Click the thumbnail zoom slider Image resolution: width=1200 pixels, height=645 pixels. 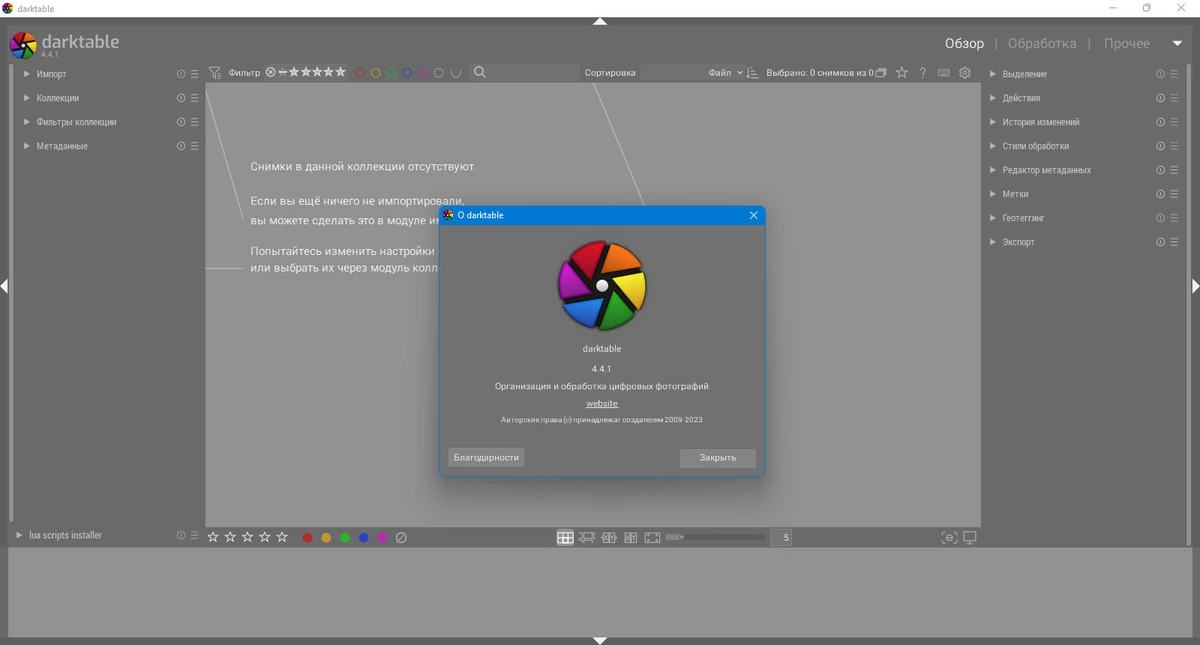pos(715,538)
